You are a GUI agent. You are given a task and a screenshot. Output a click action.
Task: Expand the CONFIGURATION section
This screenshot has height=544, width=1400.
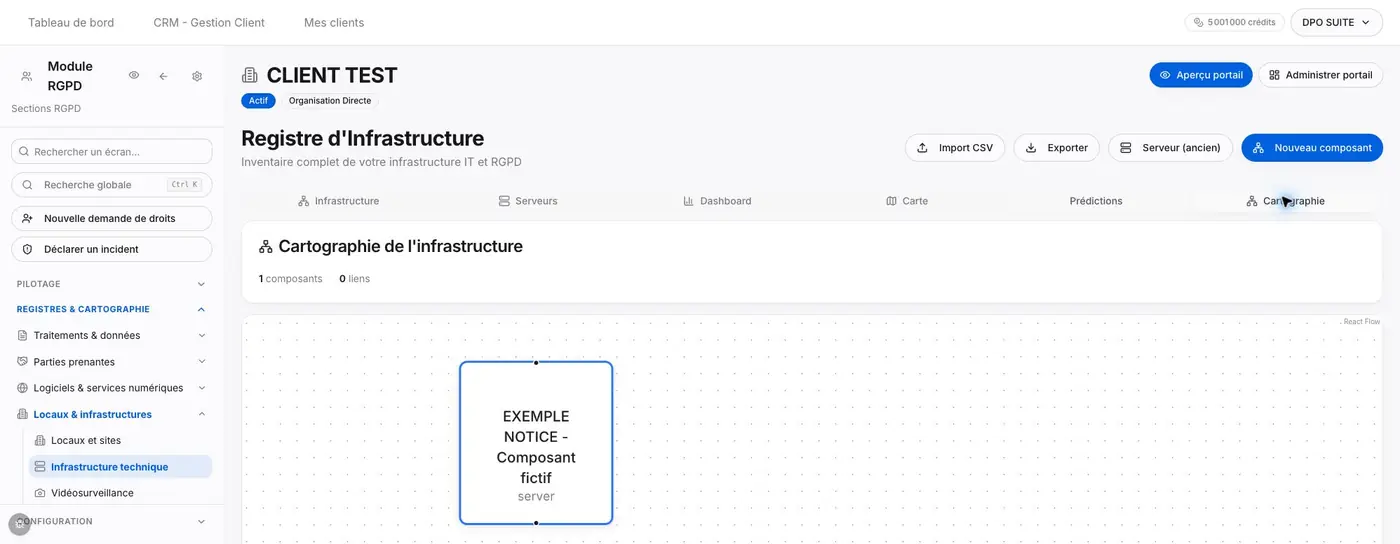pos(112,521)
